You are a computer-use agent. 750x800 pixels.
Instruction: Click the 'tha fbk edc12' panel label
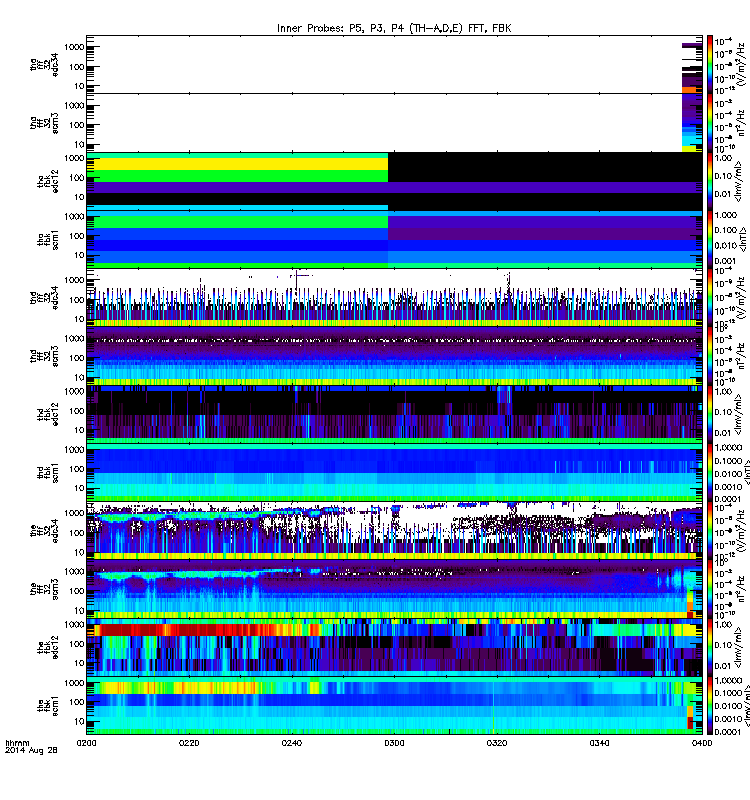click(48, 182)
